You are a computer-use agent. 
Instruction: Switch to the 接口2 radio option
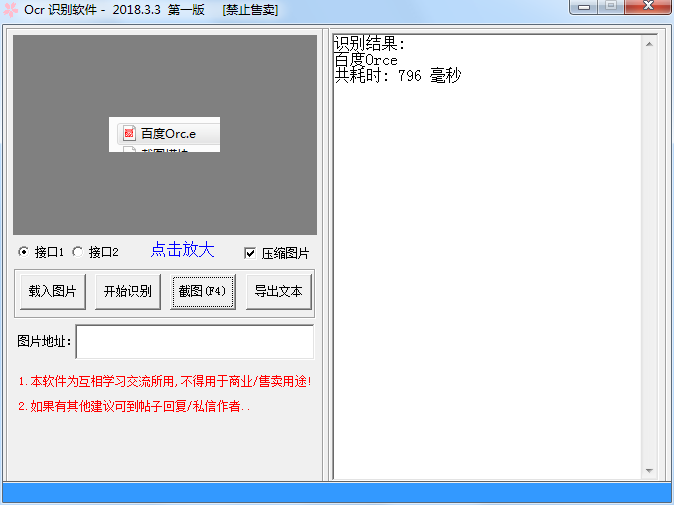(x=78, y=252)
